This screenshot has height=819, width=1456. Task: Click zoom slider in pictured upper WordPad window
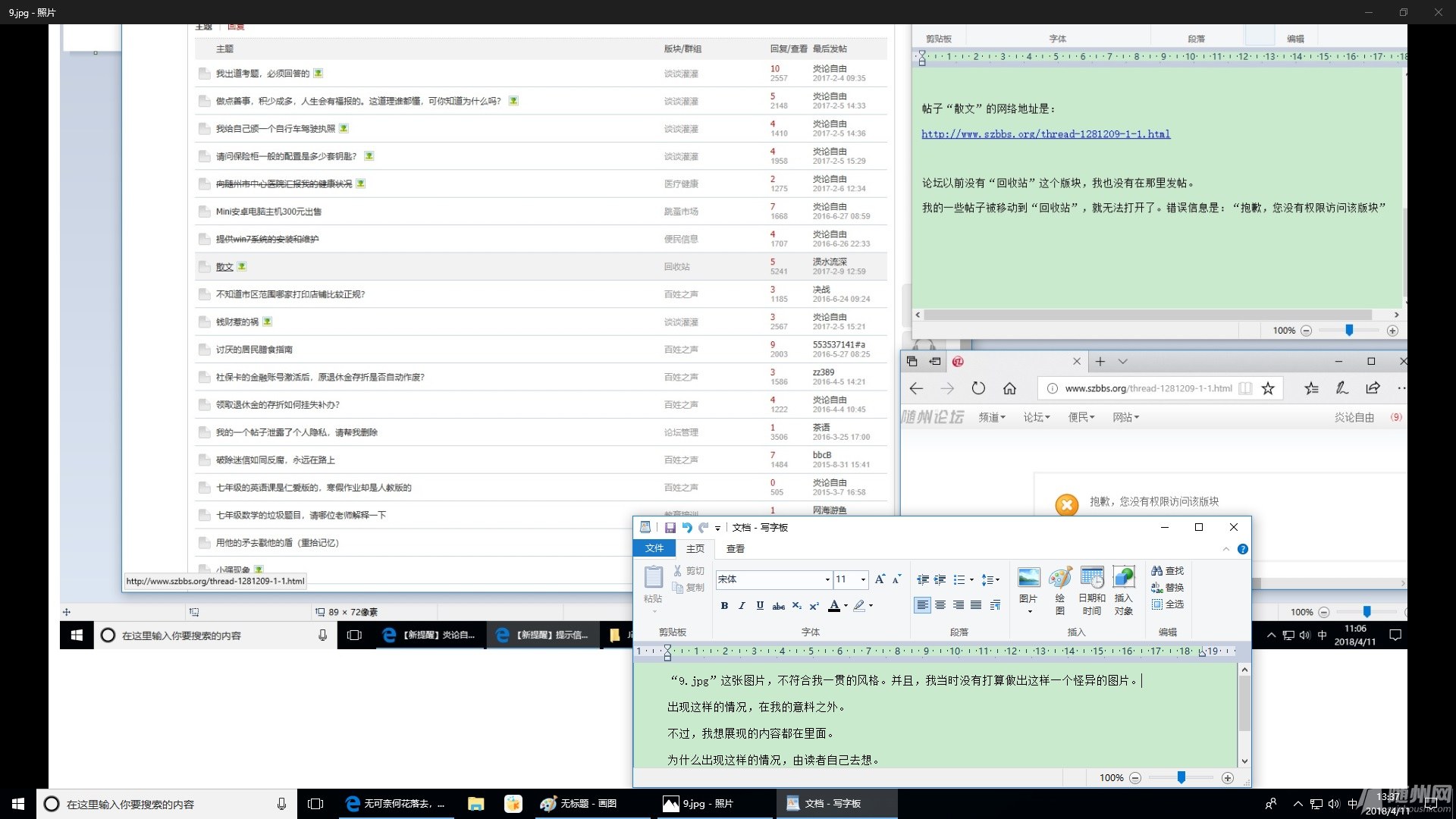pos(1349,331)
